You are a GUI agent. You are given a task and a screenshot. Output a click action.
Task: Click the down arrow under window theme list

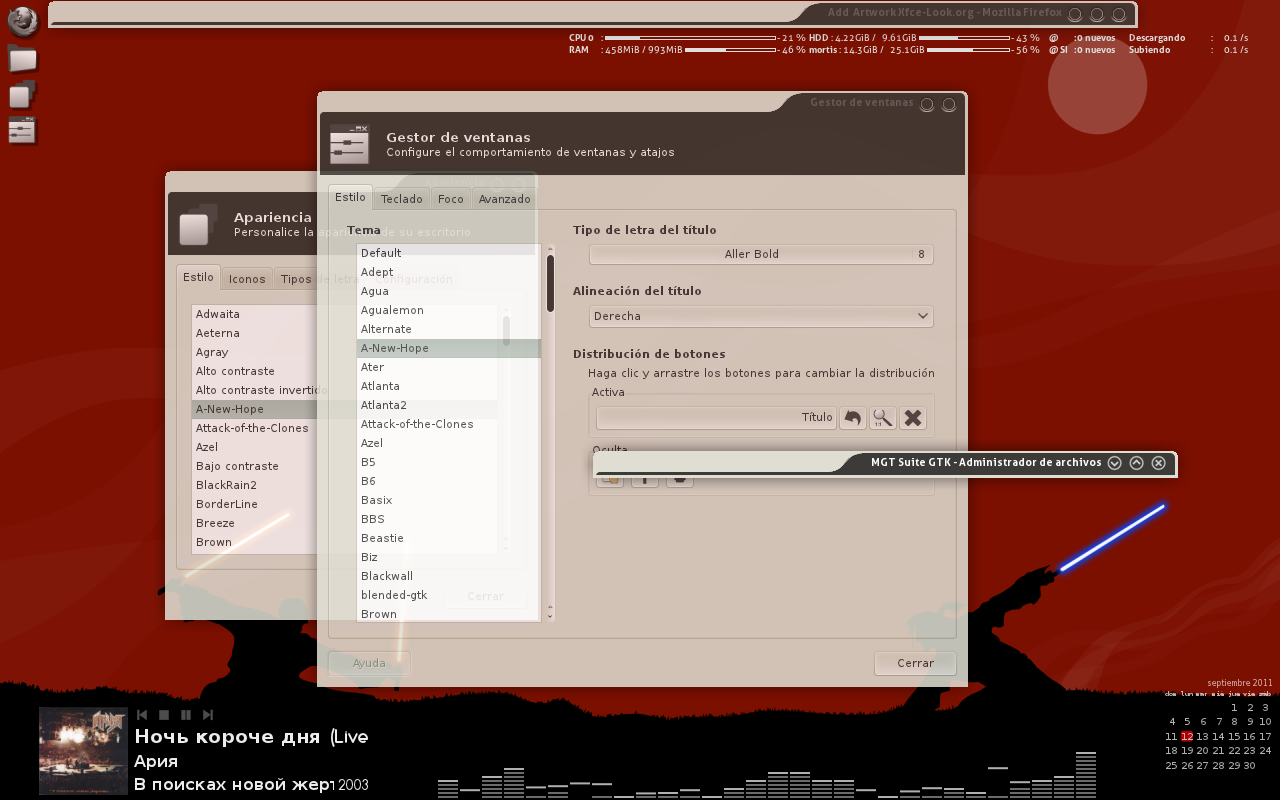point(549,616)
